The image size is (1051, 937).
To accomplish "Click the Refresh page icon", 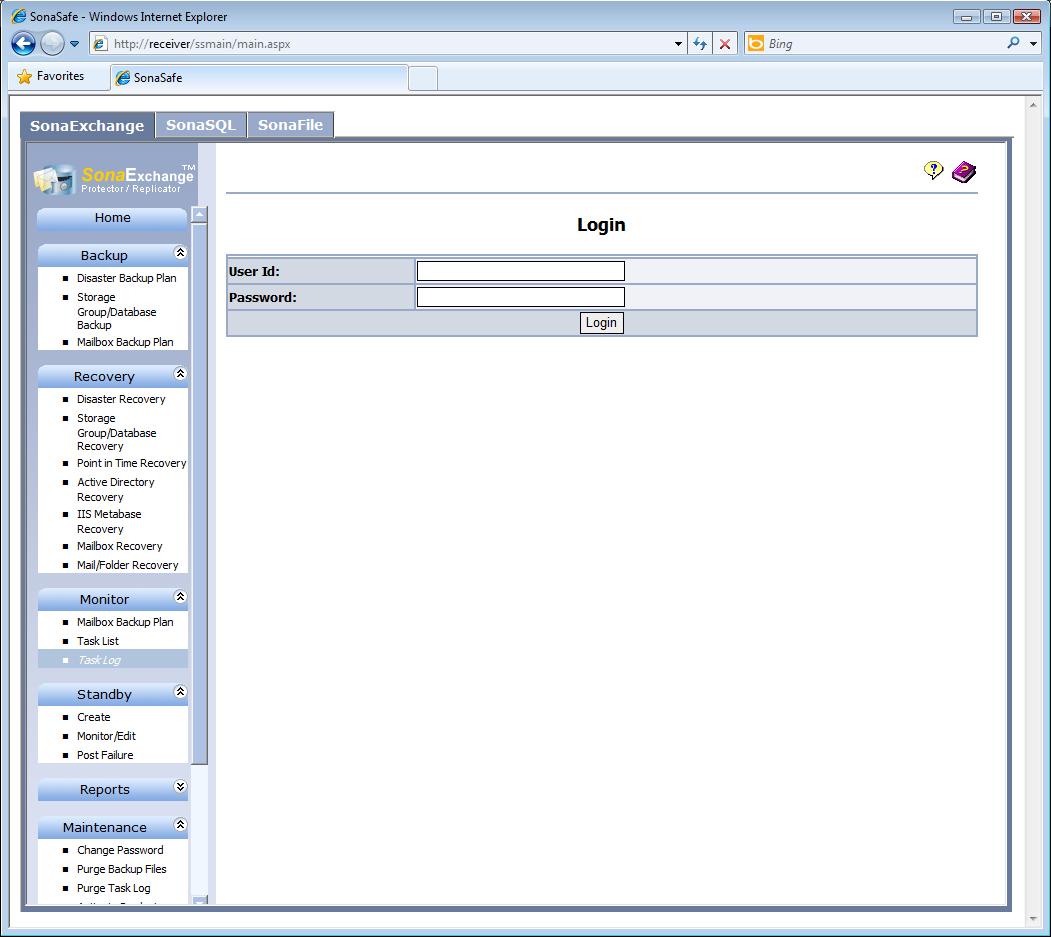I will pos(700,44).
